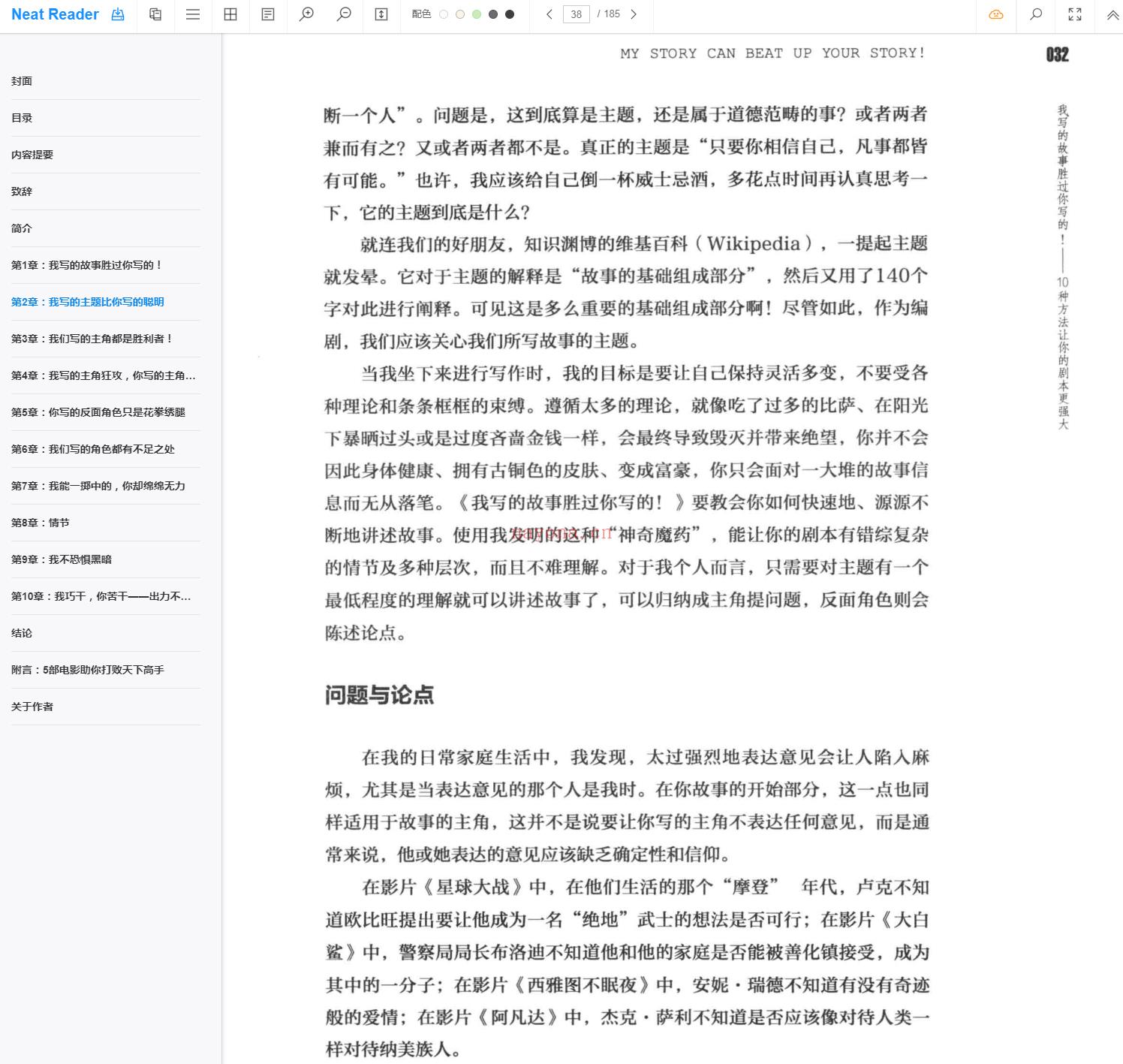Viewport: 1123px width, 1064px height.
Task: Open the 目录 contents entry
Action: 106,118
